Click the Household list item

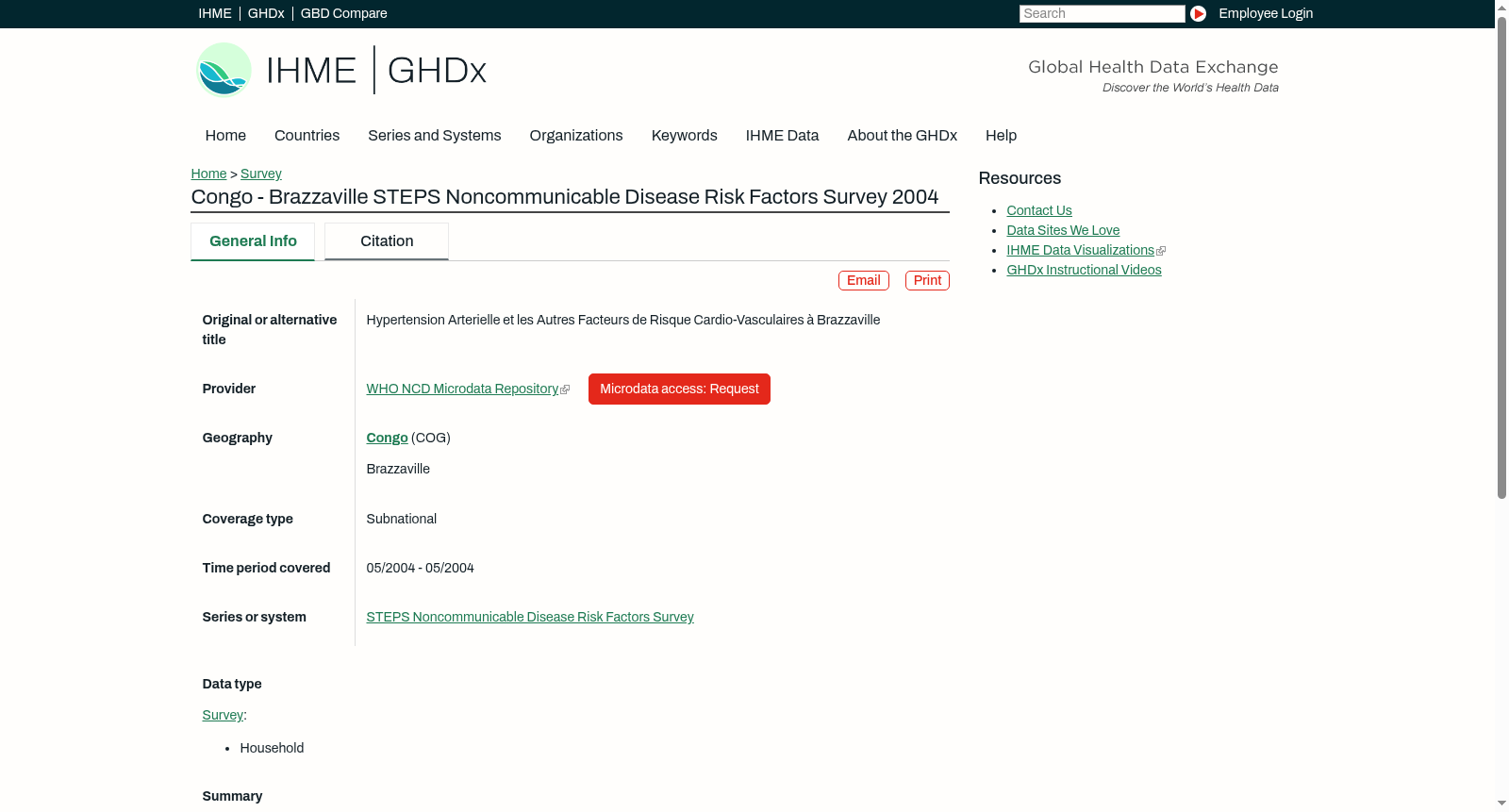coord(272,749)
